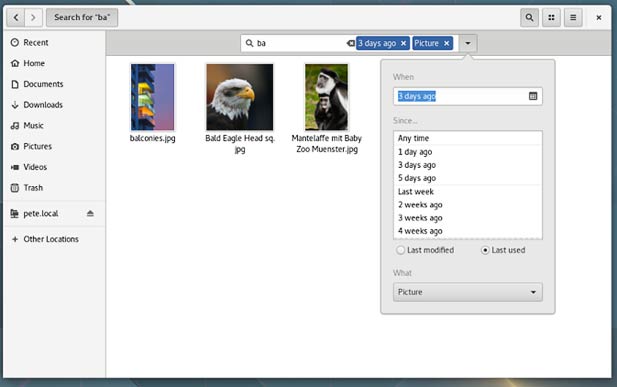This screenshot has height=387, width=617.
Task: Choose '3 weeks ago' in the Since list
Action: [x=467, y=218]
